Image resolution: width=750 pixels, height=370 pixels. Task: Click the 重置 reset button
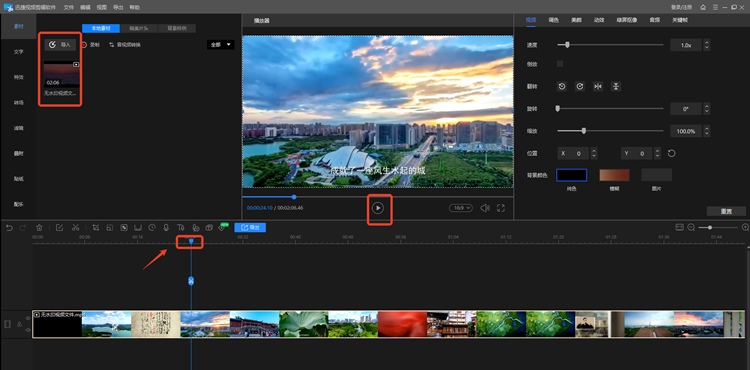coord(726,211)
